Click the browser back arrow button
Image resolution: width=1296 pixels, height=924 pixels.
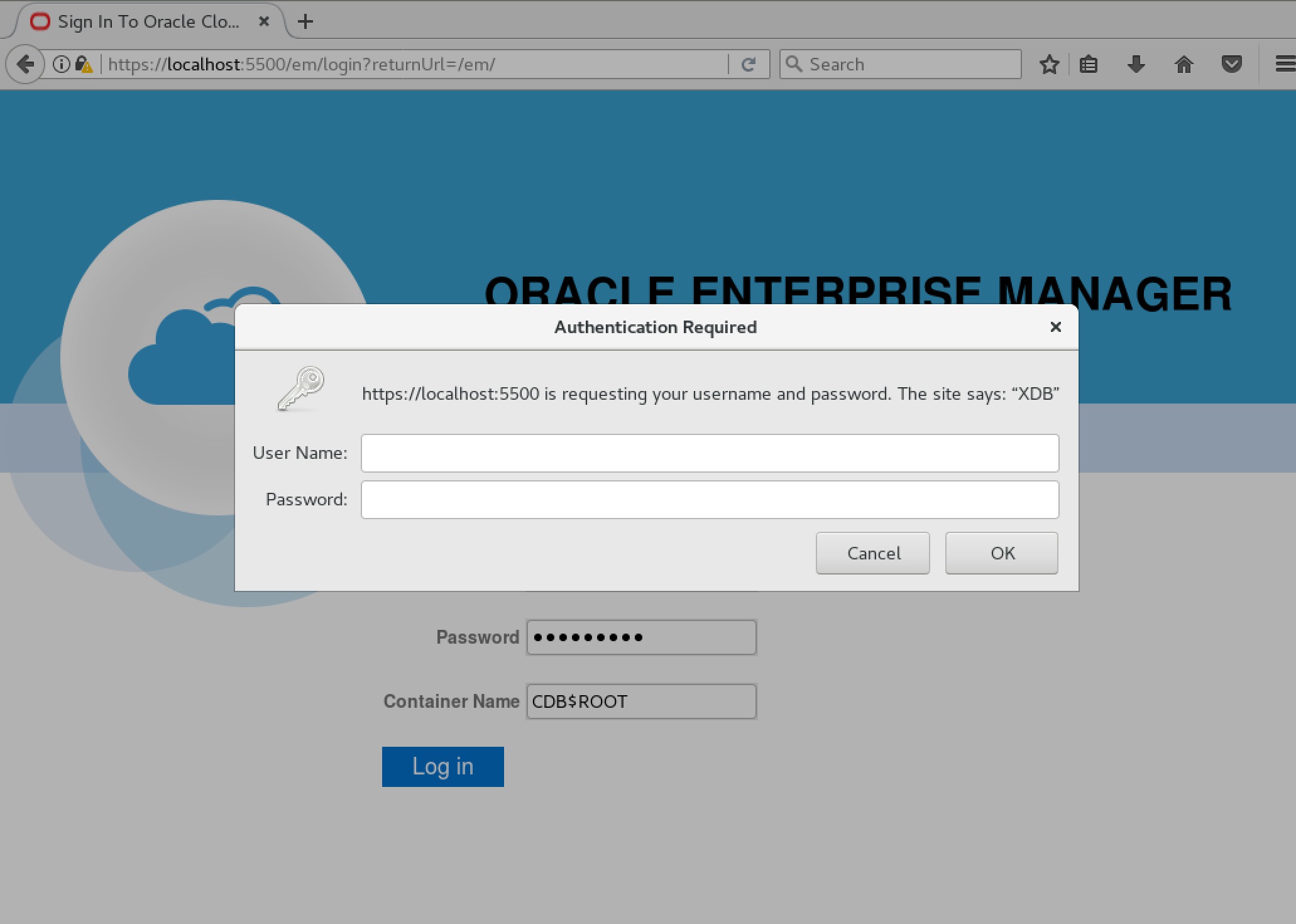coord(25,64)
